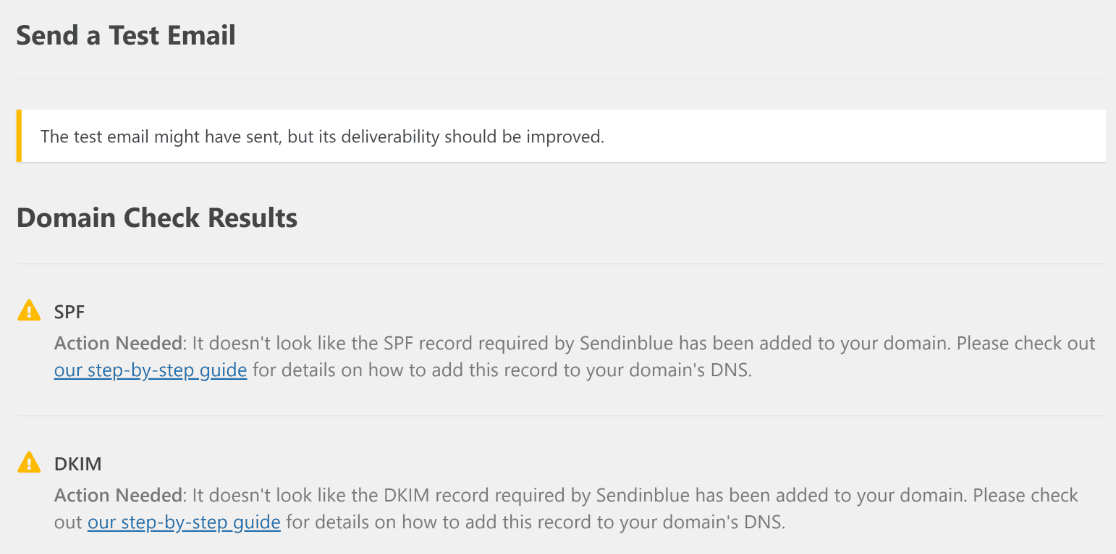Click the Send a Test Email heading
1116x554 pixels.
point(126,35)
